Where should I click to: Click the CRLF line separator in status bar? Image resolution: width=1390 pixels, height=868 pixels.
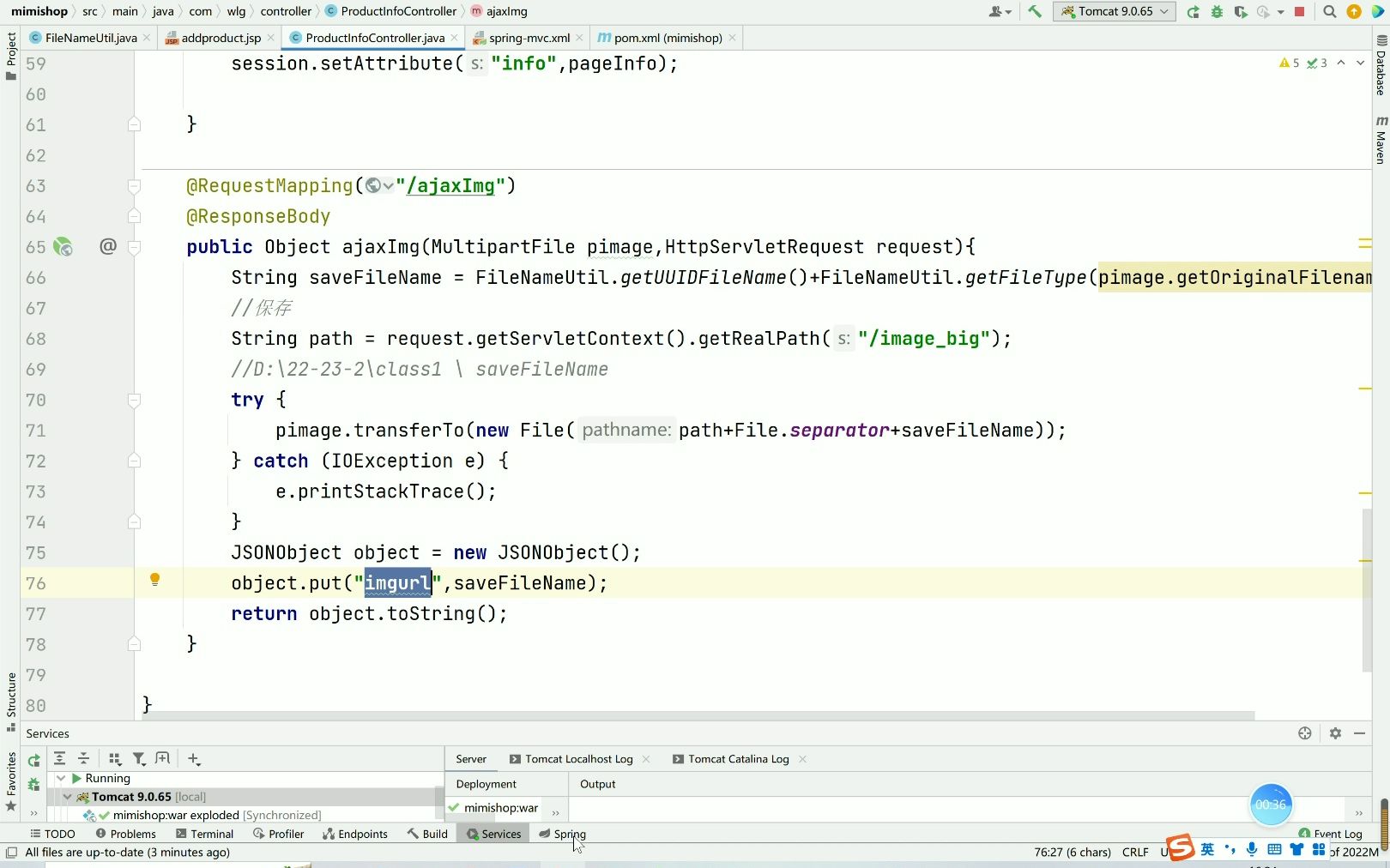(x=1135, y=852)
